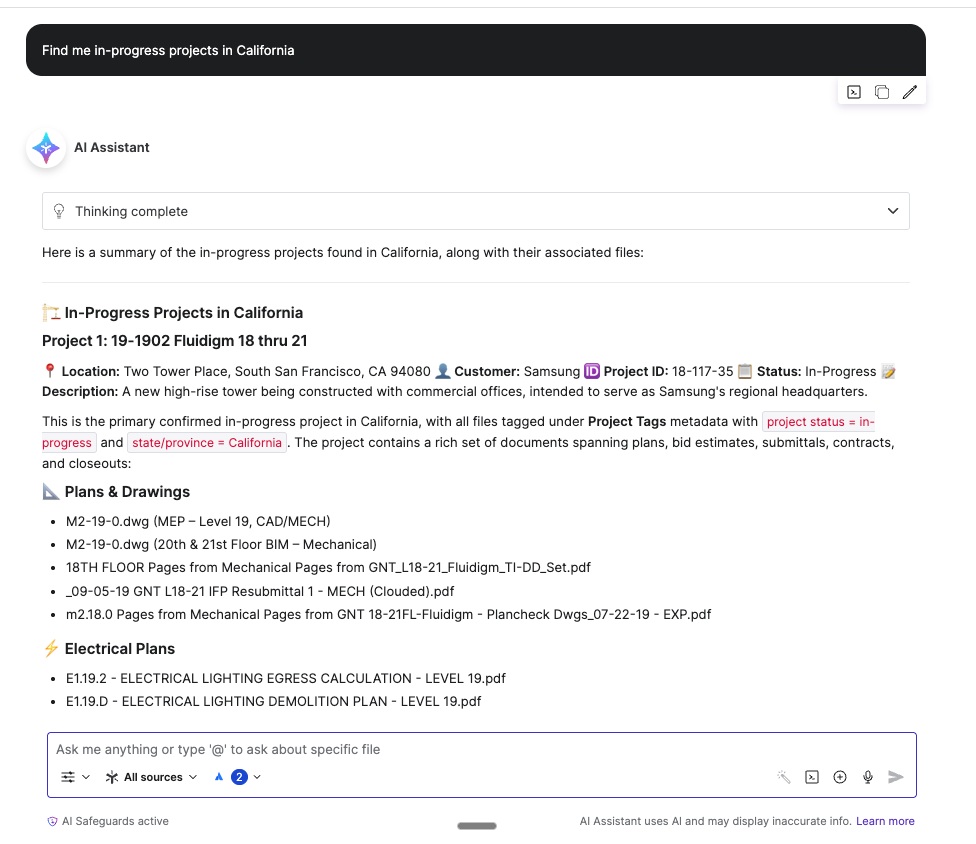Click the Learn more link
Screen dimensions: 976x844
(885, 820)
